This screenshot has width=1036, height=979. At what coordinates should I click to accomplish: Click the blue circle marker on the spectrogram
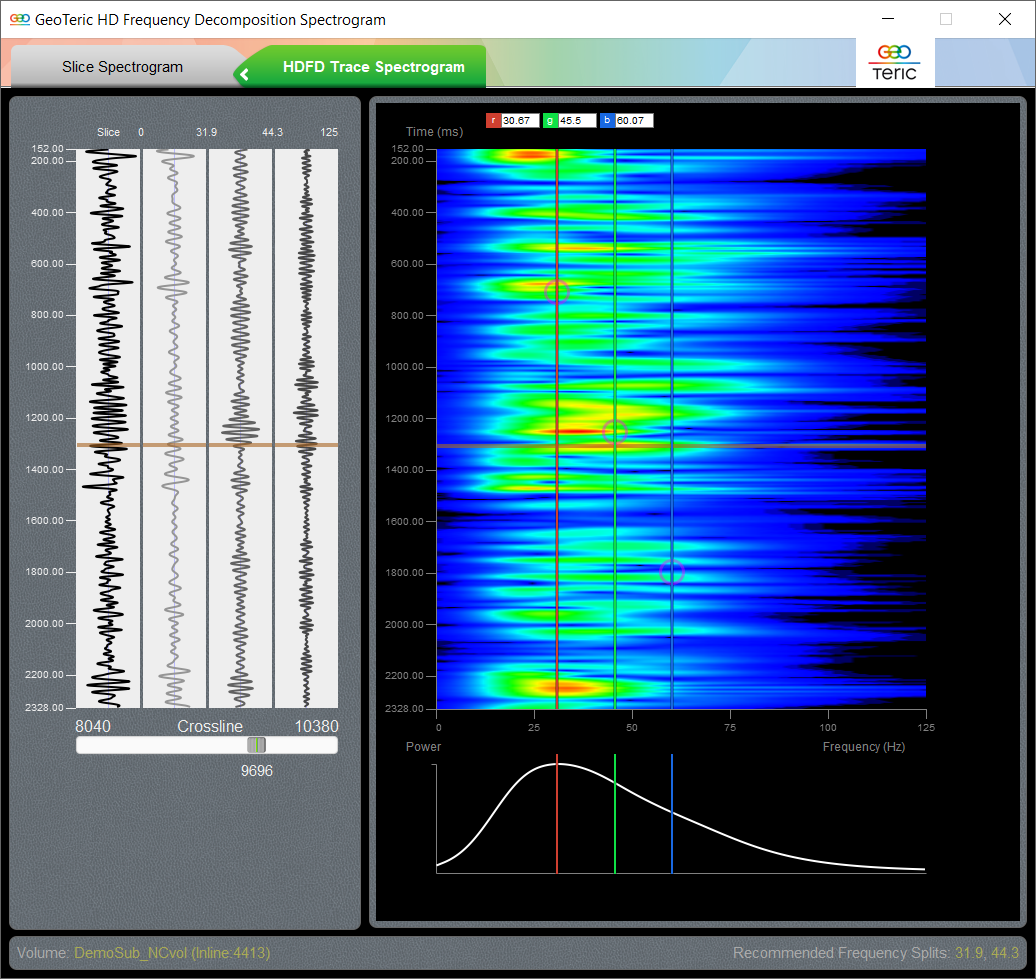670,572
